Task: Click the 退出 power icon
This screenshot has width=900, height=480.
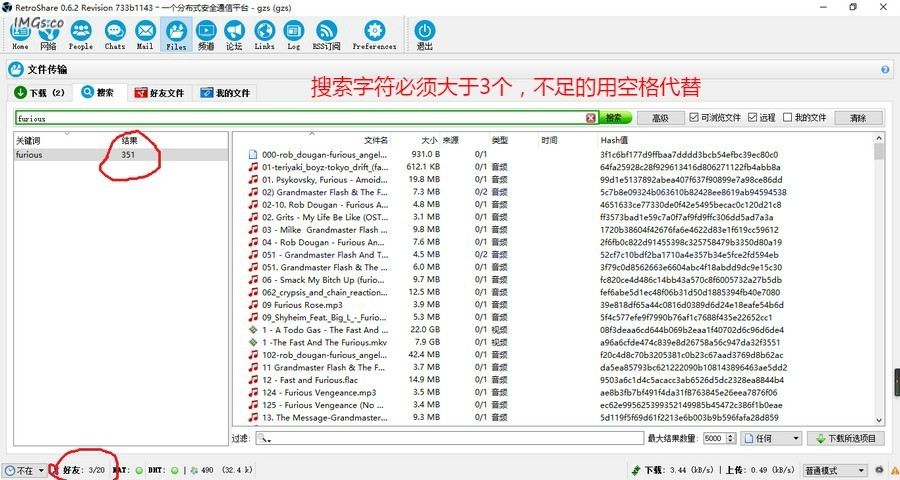Action: tap(425, 34)
